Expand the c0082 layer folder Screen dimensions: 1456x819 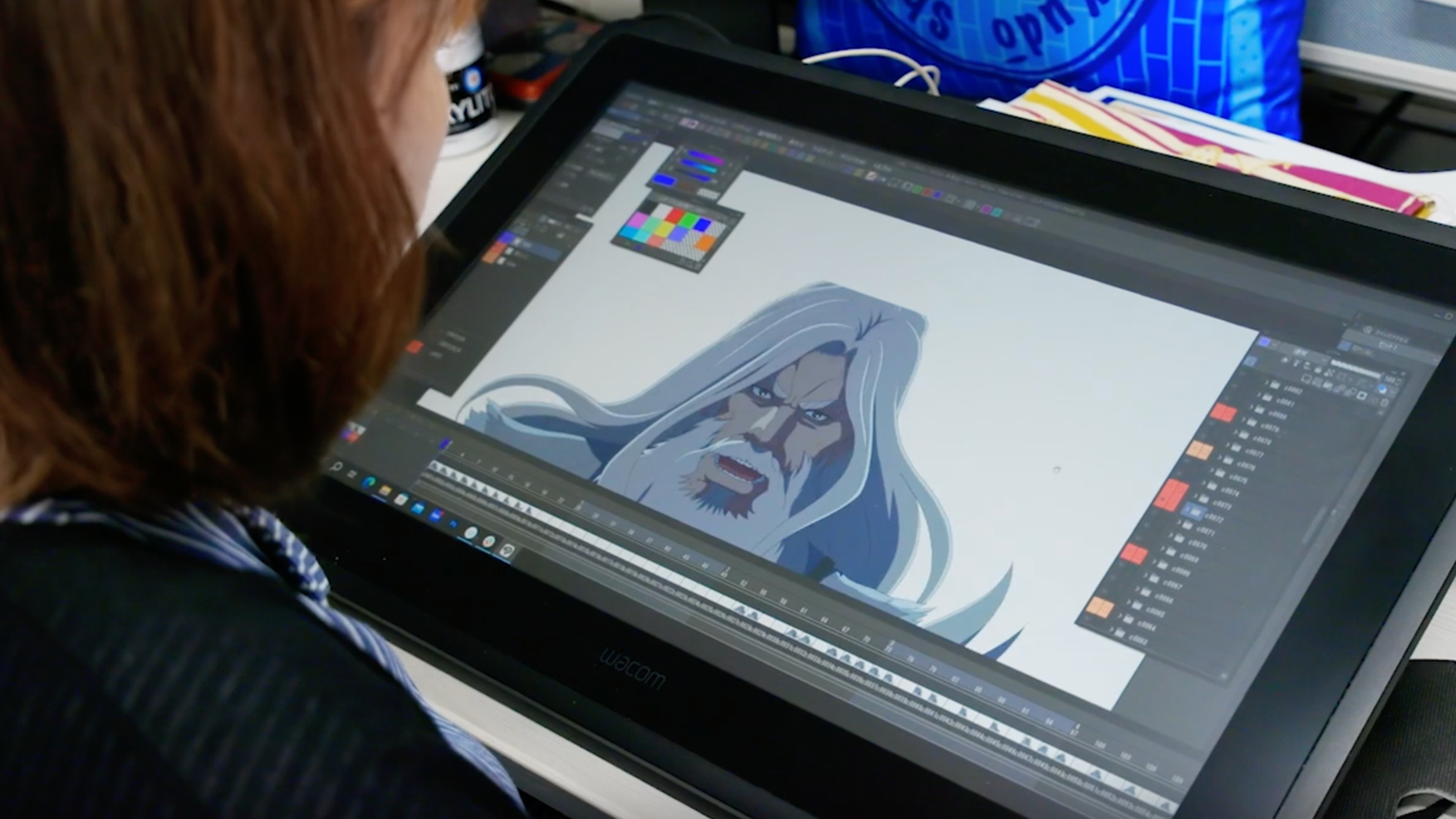[x=1267, y=382]
